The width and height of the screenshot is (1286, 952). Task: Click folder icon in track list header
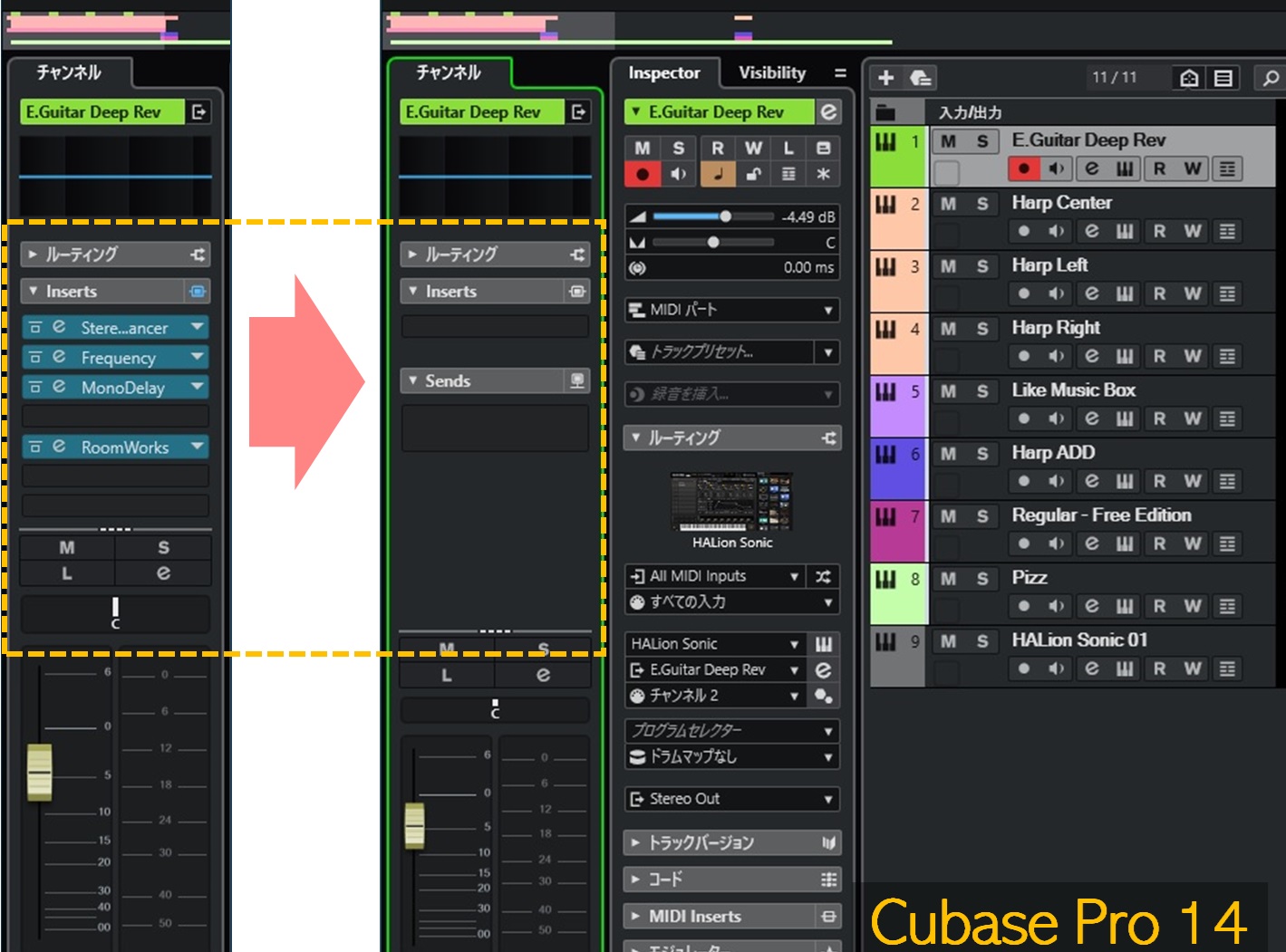(x=885, y=113)
